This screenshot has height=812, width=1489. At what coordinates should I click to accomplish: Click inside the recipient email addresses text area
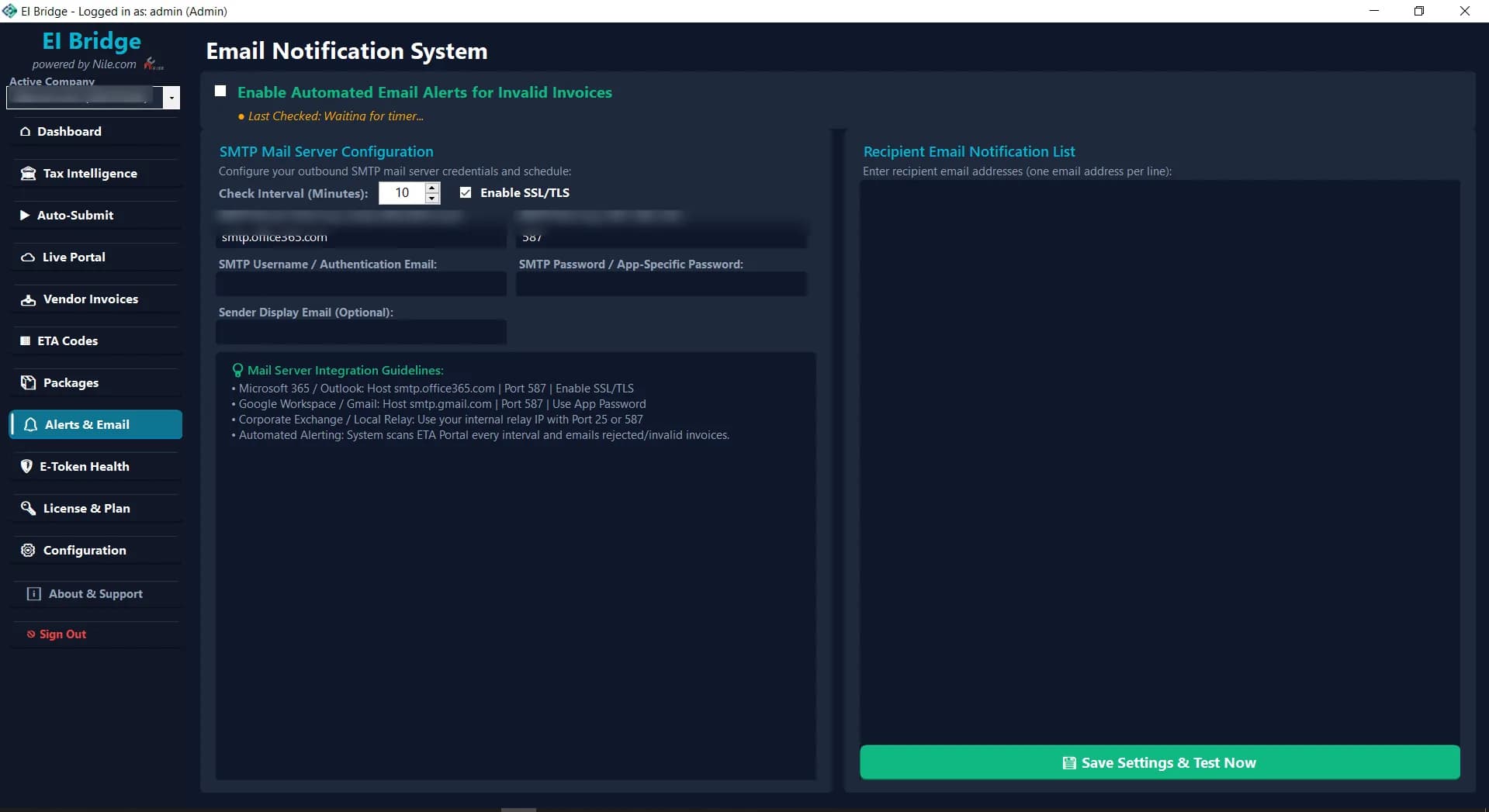click(1160, 461)
